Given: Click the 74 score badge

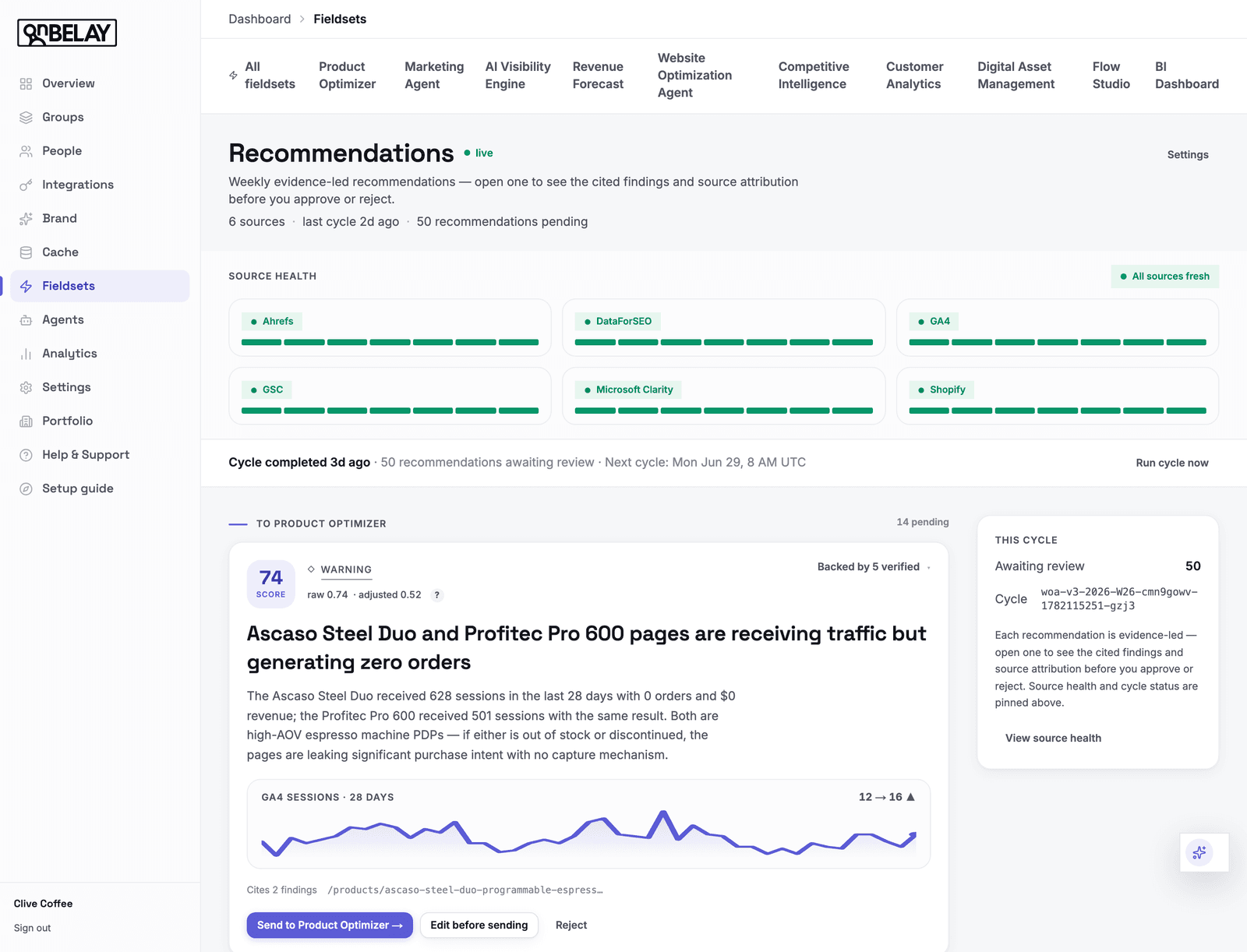Looking at the screenshot, I should coord(271,584).
